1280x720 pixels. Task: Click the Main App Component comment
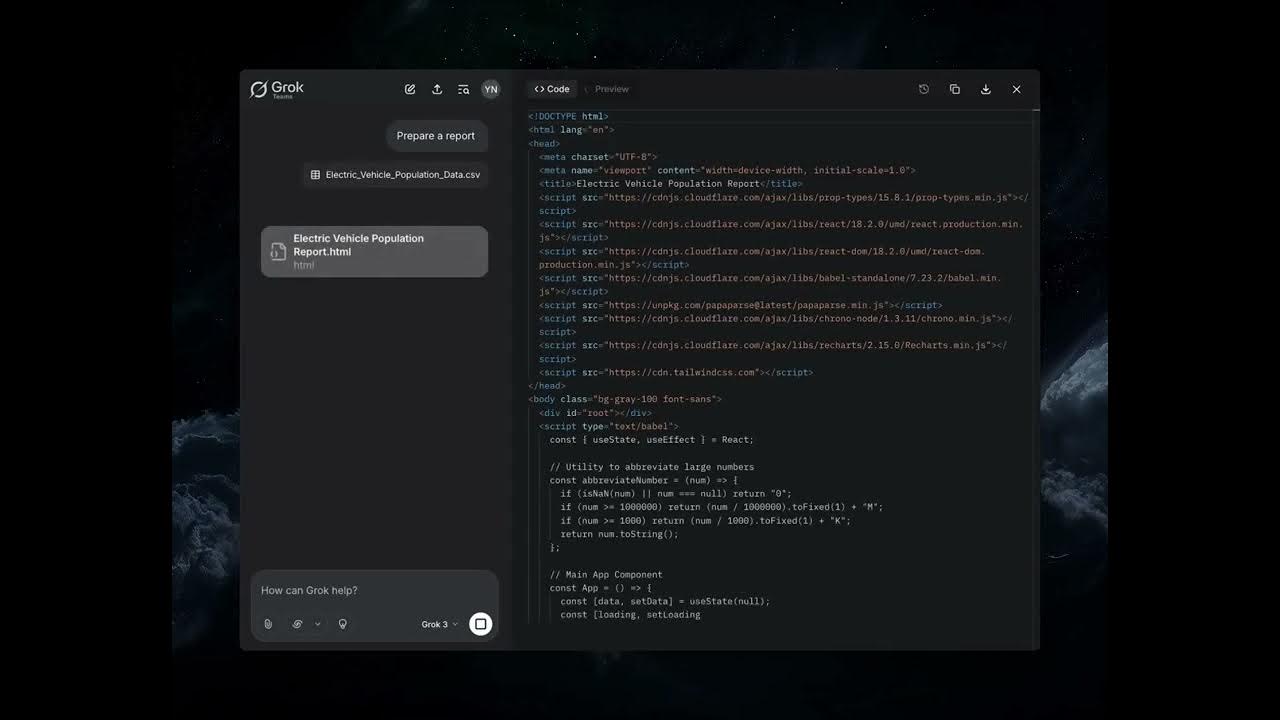(606, 574)
